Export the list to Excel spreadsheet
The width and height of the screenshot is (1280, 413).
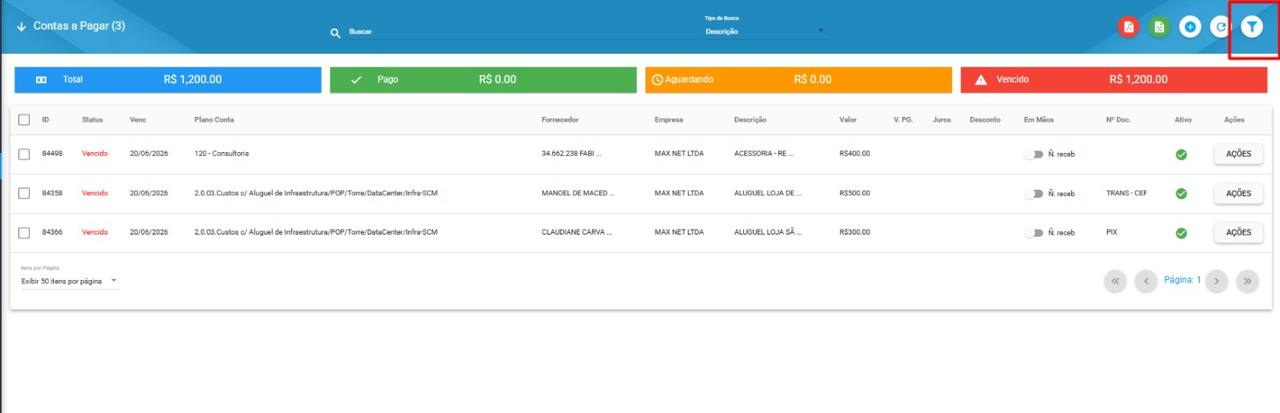click(1159, 27)
